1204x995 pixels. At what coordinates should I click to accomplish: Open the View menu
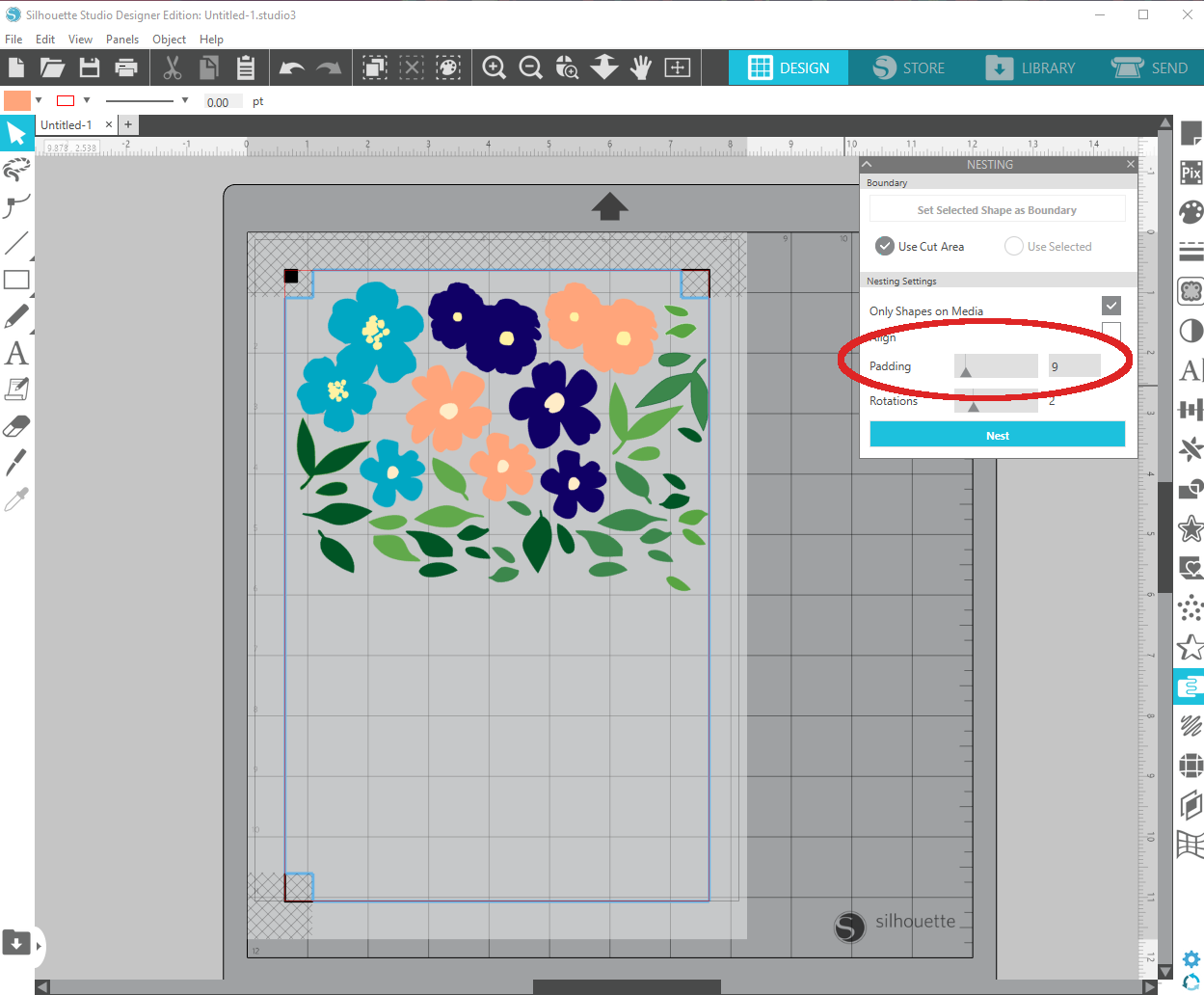coord(80,40)
